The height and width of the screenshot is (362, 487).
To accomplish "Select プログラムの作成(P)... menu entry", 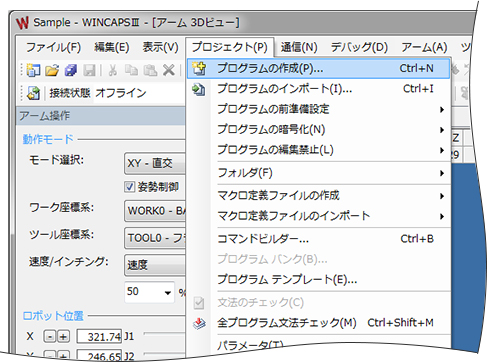I will tap(318, 69).
